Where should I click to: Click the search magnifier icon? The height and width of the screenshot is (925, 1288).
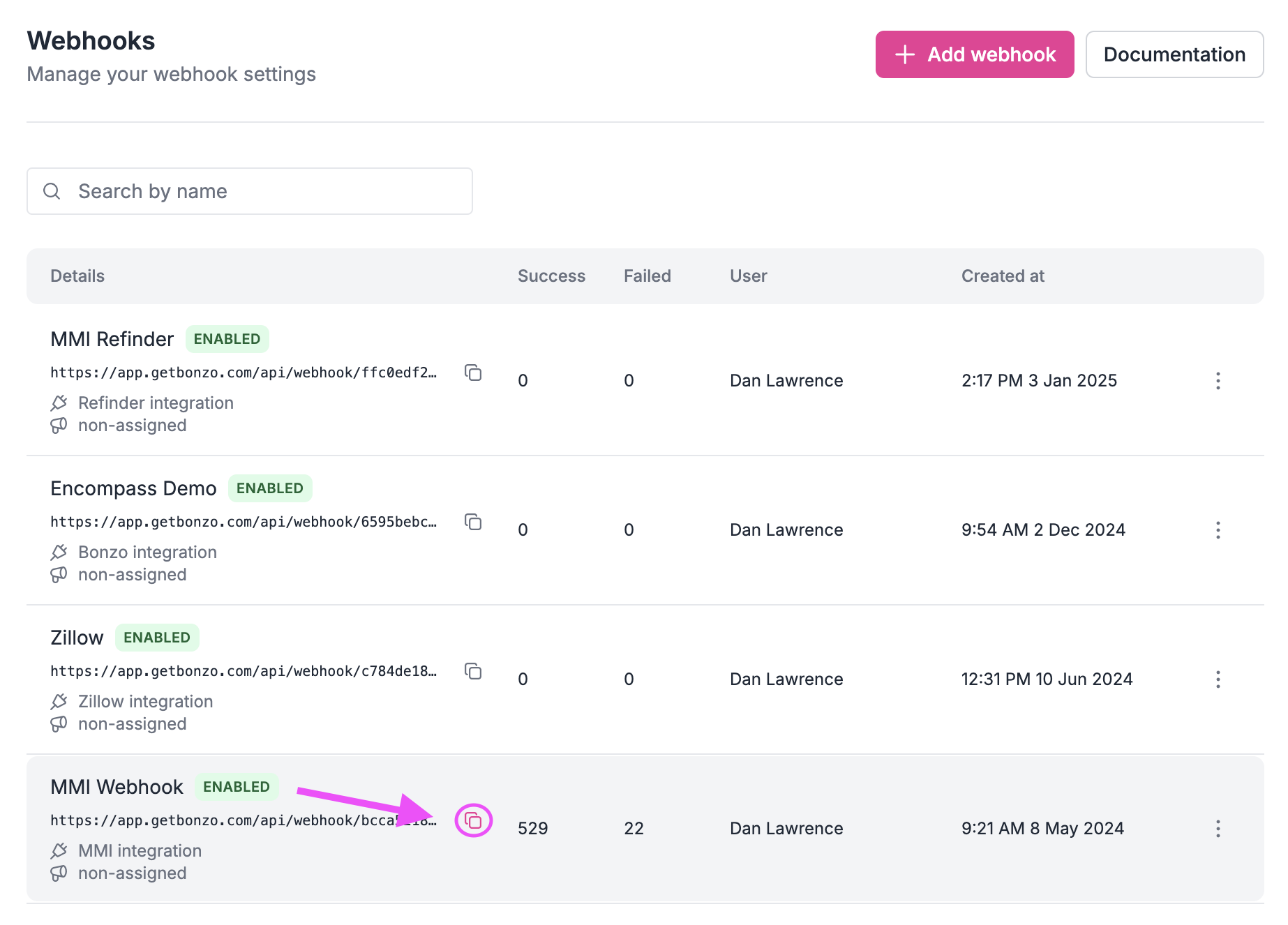click(52, 190)
